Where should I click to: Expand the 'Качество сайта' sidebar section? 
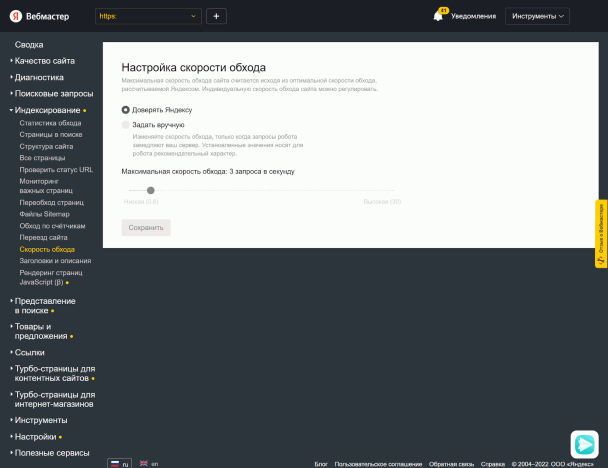(x=44, y=61)
